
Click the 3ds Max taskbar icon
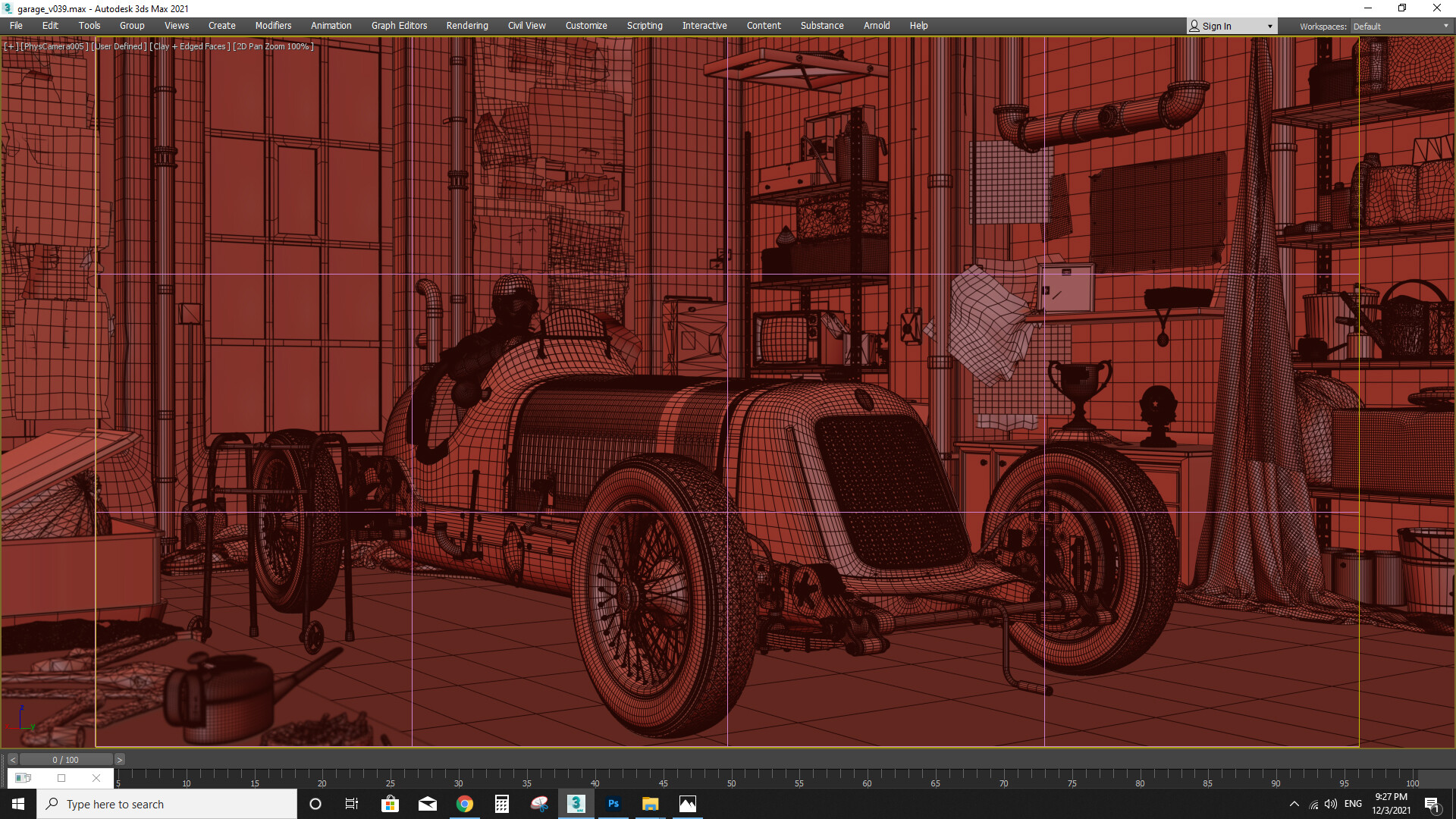click(576, 804)
